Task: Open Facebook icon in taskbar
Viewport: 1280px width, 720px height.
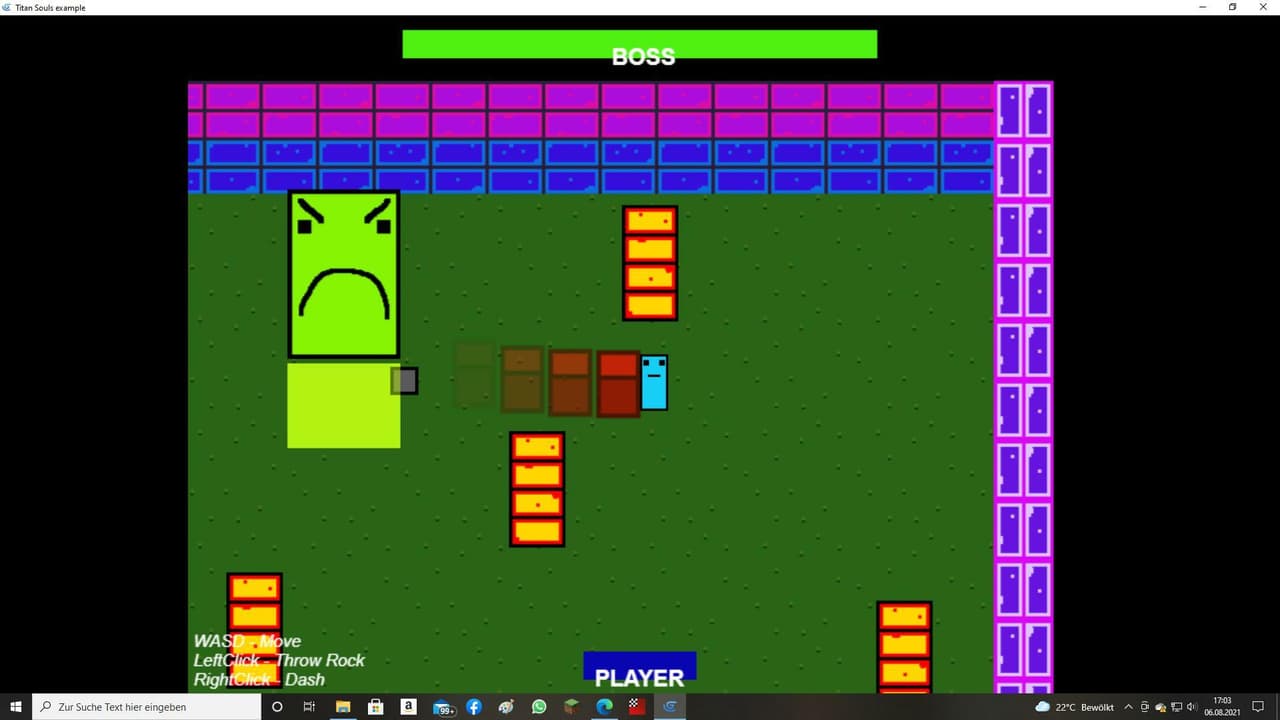Action: (x=474, y=706)
